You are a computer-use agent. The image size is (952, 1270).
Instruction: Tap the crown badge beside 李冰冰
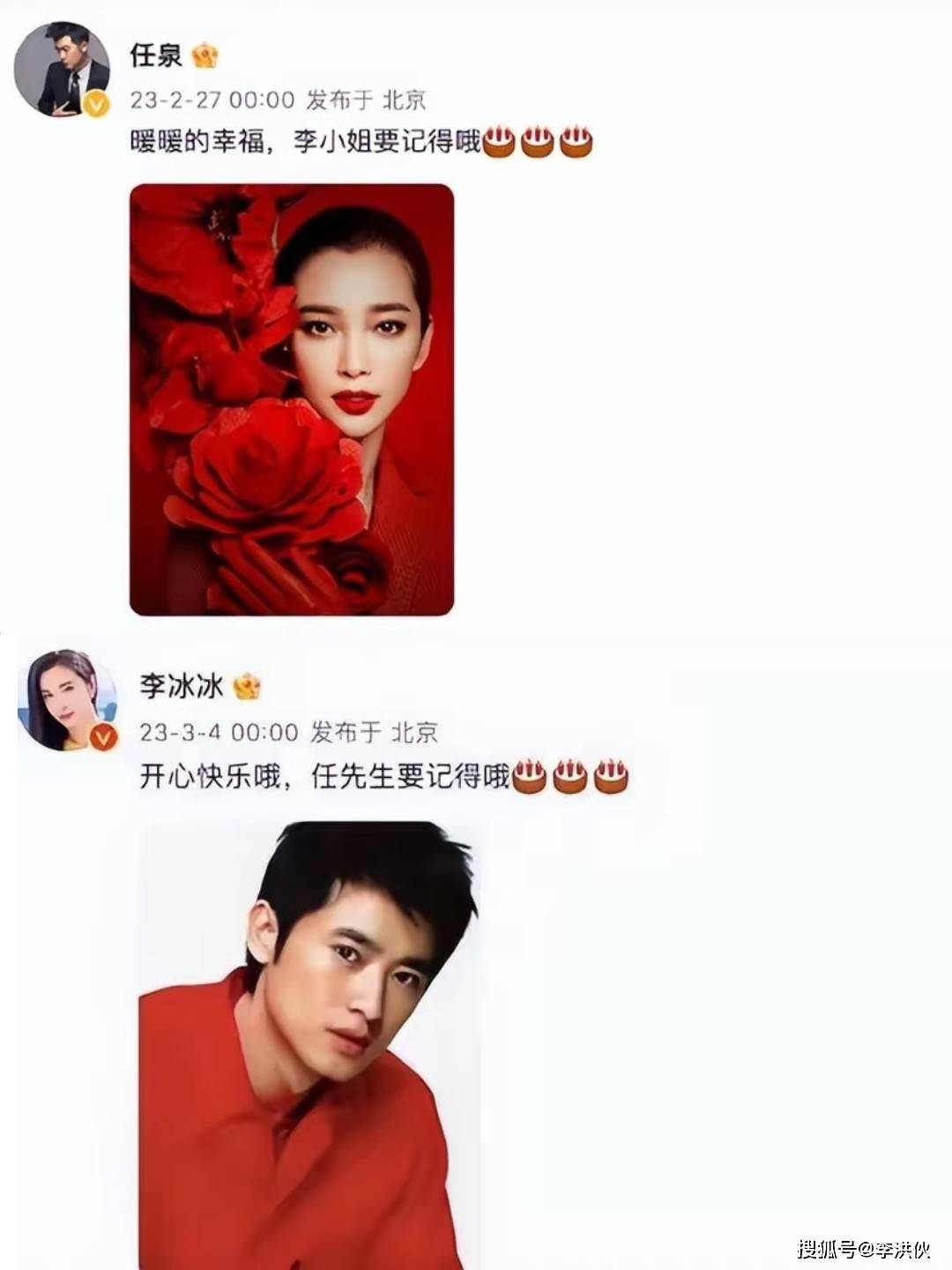tap(248, 685)
